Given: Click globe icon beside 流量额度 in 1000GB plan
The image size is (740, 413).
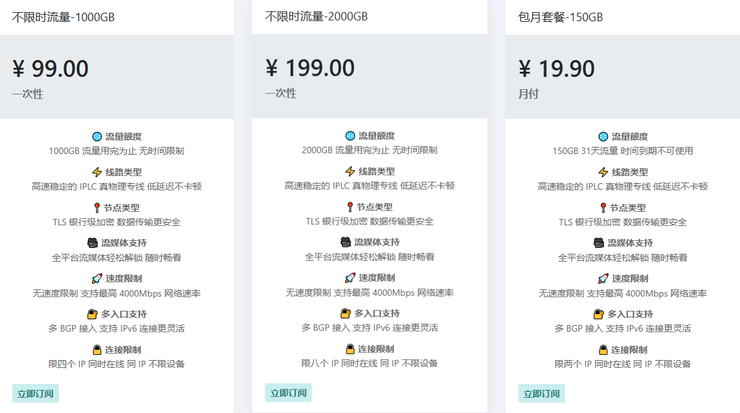Looking at the screenshot, I should [97, 136].
